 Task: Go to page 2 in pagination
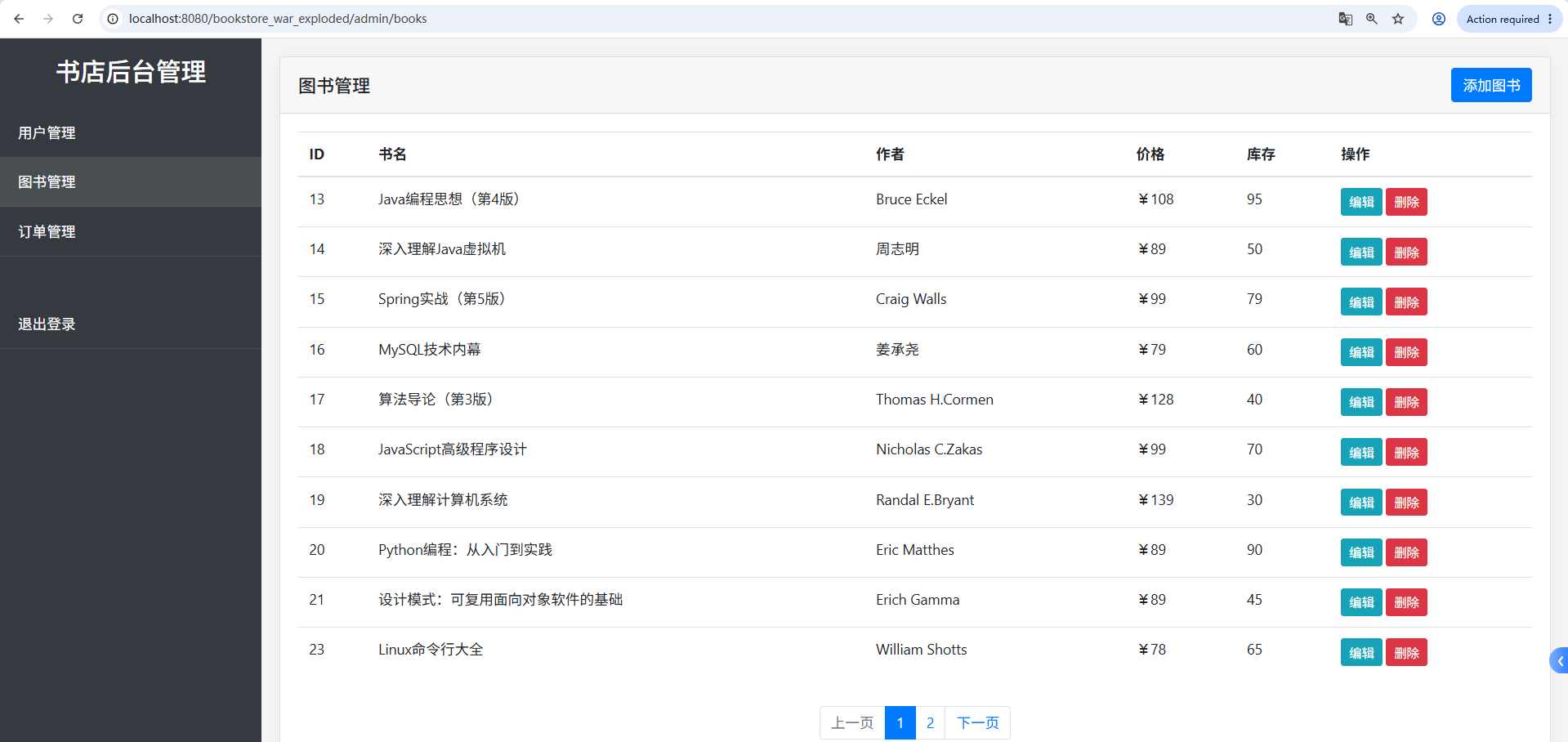[x=930, y=722]
